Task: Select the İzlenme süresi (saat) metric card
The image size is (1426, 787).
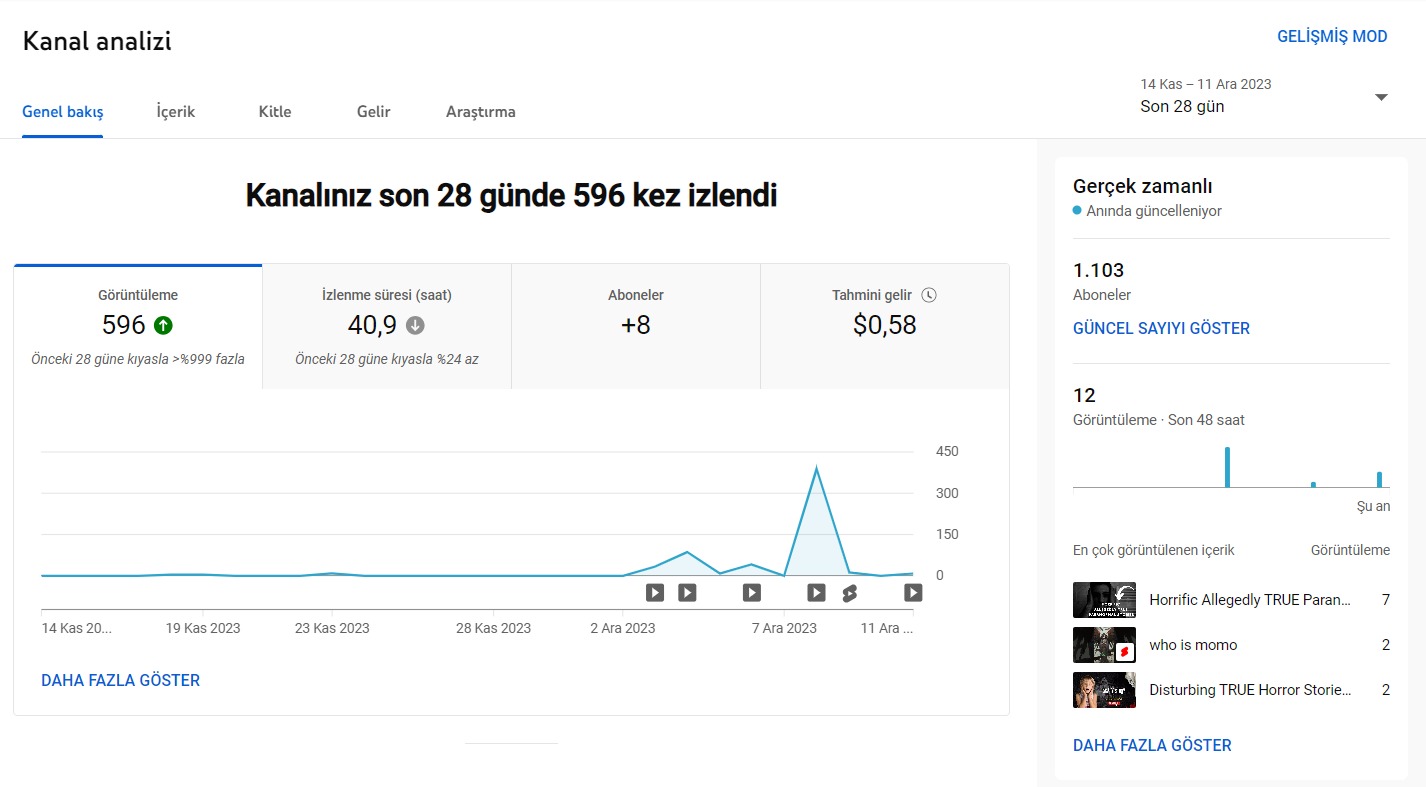Action: coord(387,327)
